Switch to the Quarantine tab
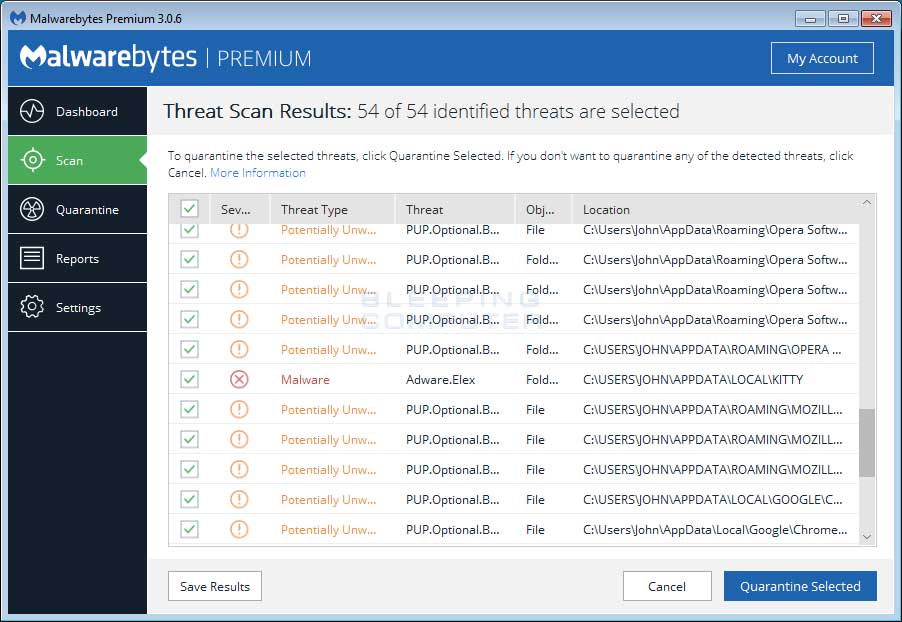 [77, 209]
